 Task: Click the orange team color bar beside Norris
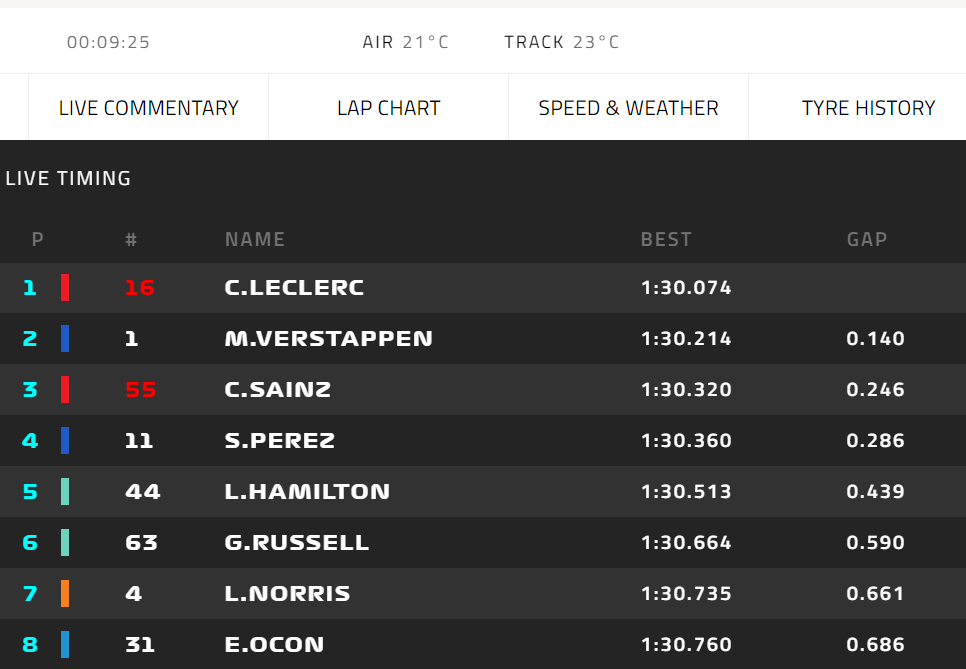(65, 594)
